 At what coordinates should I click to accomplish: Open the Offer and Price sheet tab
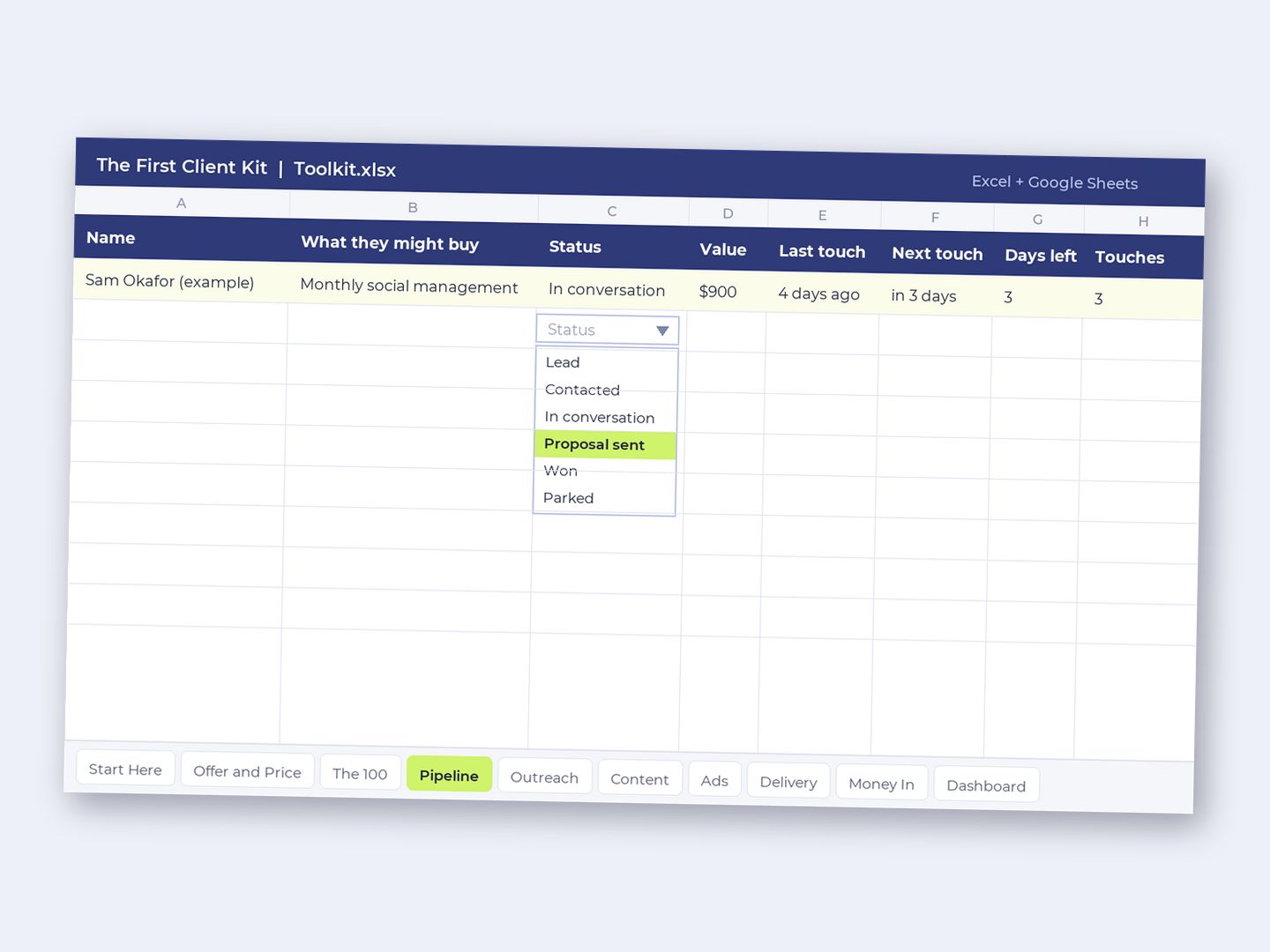pos(247,771)
